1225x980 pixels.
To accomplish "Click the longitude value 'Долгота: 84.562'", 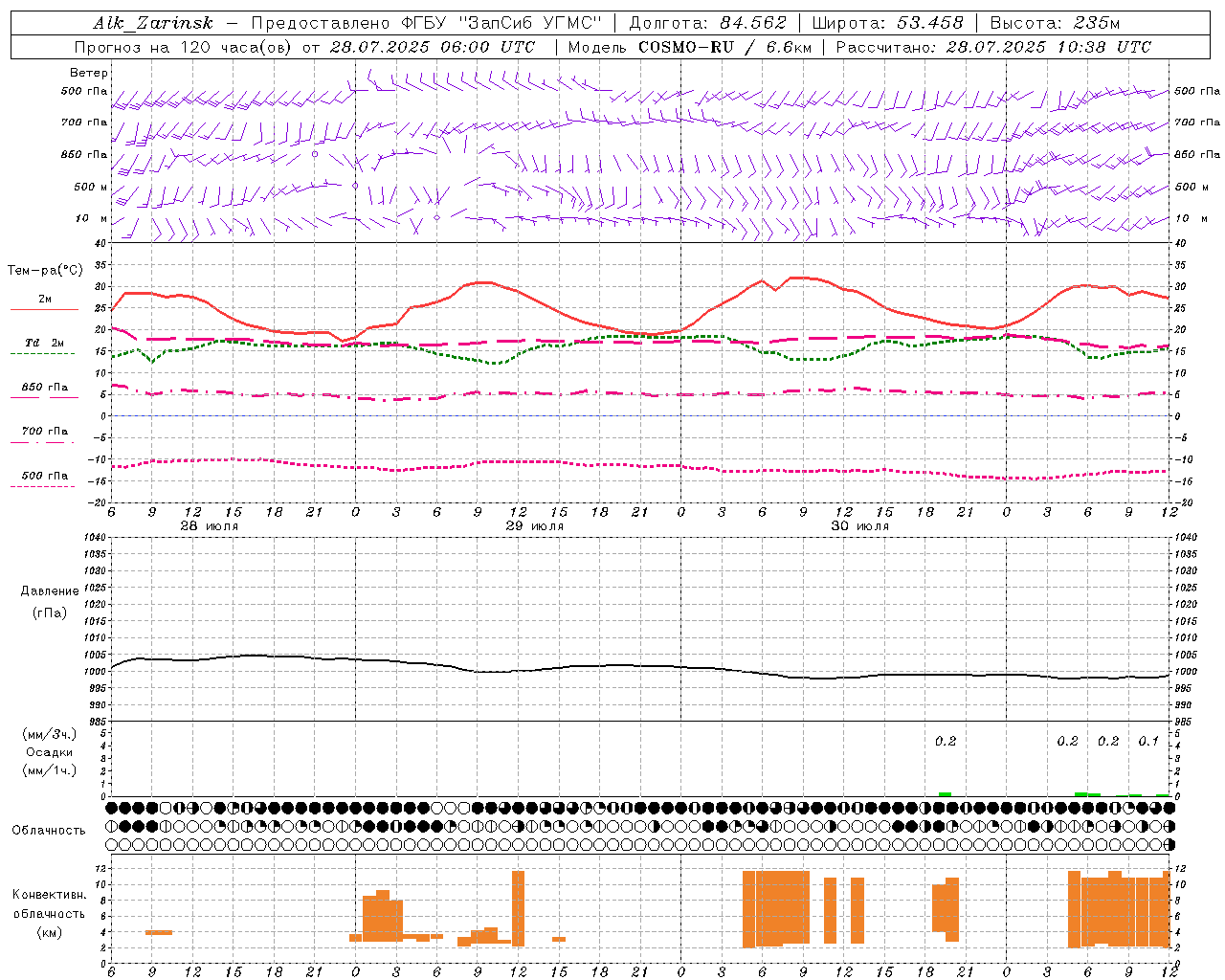I will 707,24.
